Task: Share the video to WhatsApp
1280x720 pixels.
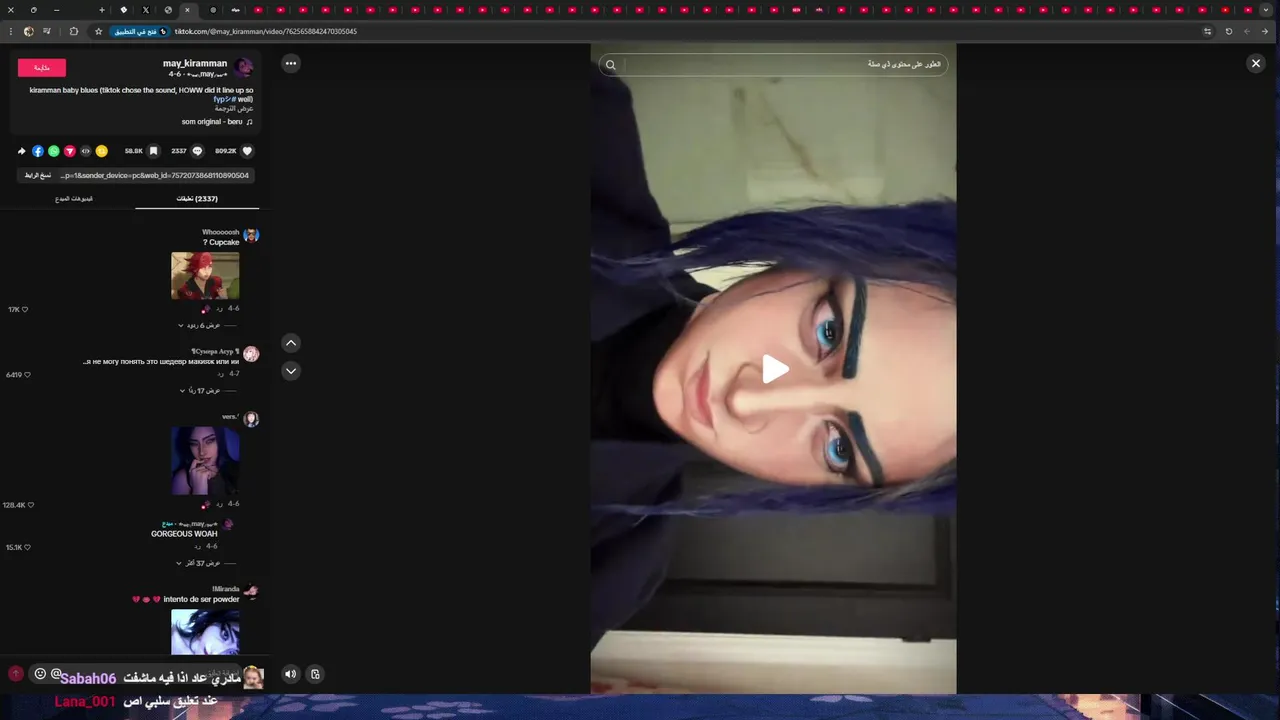Action: 54,151
